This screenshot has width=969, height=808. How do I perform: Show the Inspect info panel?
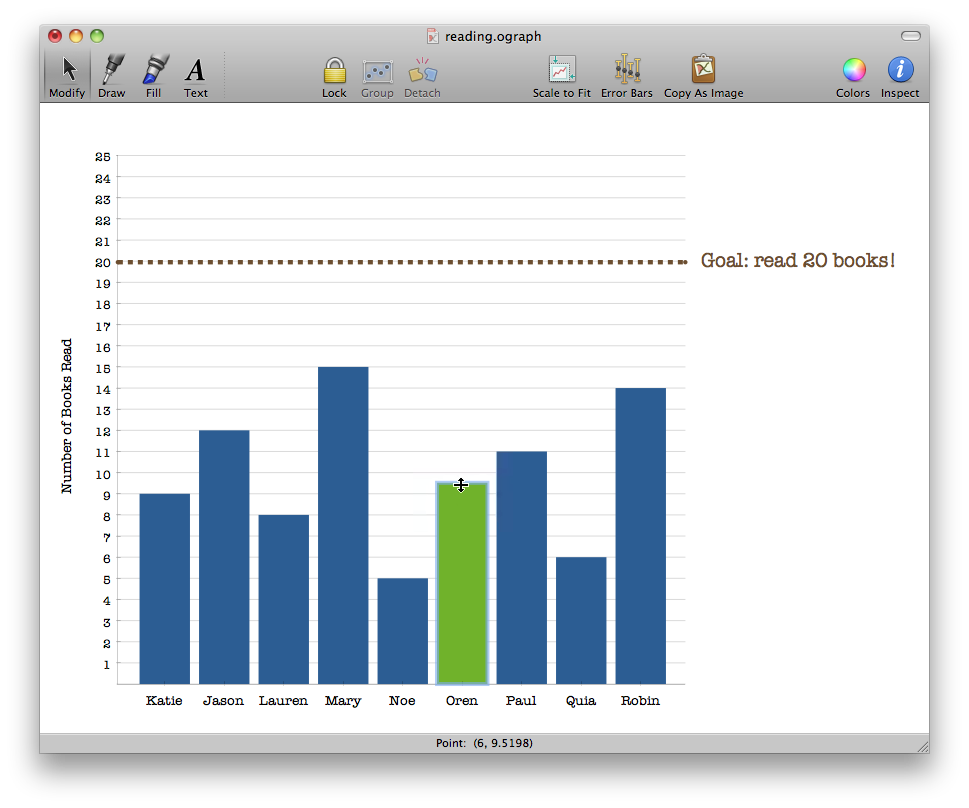pyautogui.click(x=900, y=71)
